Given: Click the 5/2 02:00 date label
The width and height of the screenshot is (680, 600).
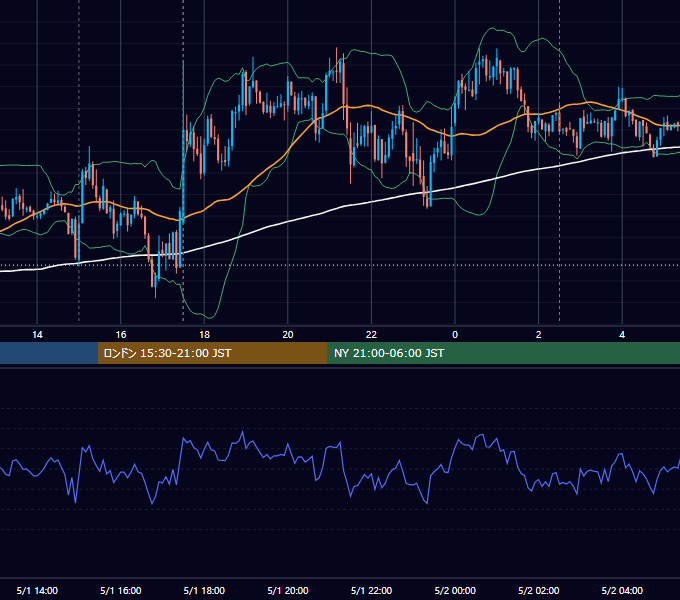Looking at the screenshot, I should (x=538, y=590).
